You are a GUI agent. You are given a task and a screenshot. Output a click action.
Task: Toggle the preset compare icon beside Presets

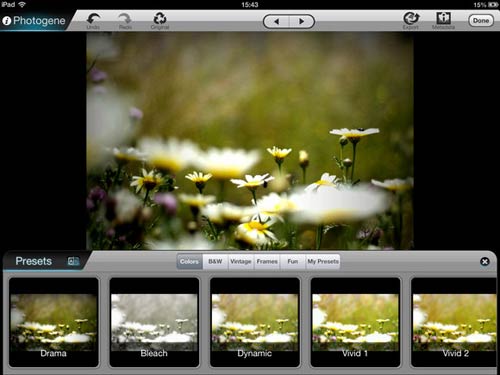(x=73, y=261)
